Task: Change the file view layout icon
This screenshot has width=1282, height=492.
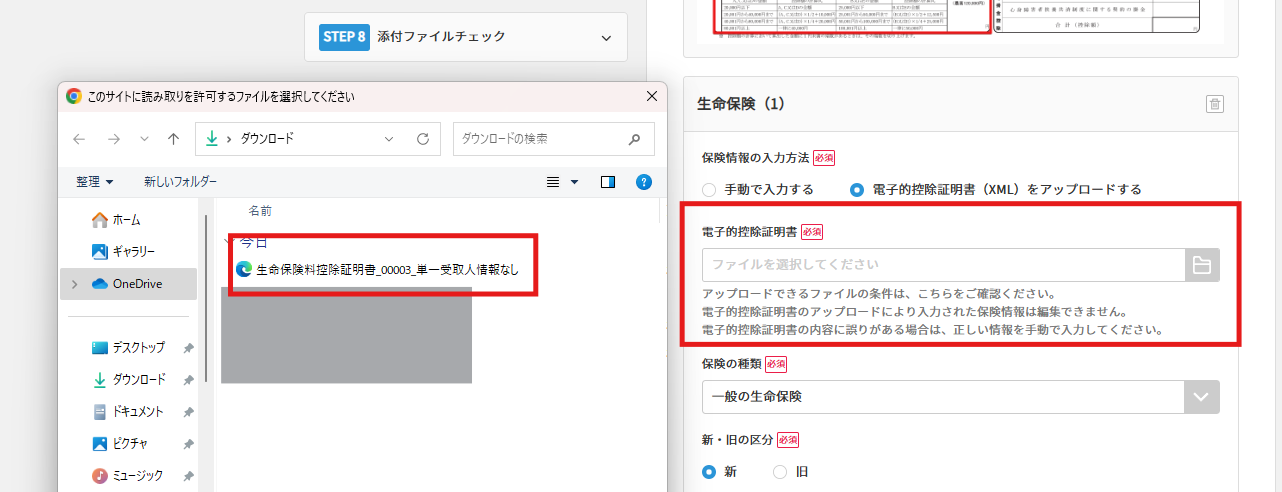Action: [553, 182]
